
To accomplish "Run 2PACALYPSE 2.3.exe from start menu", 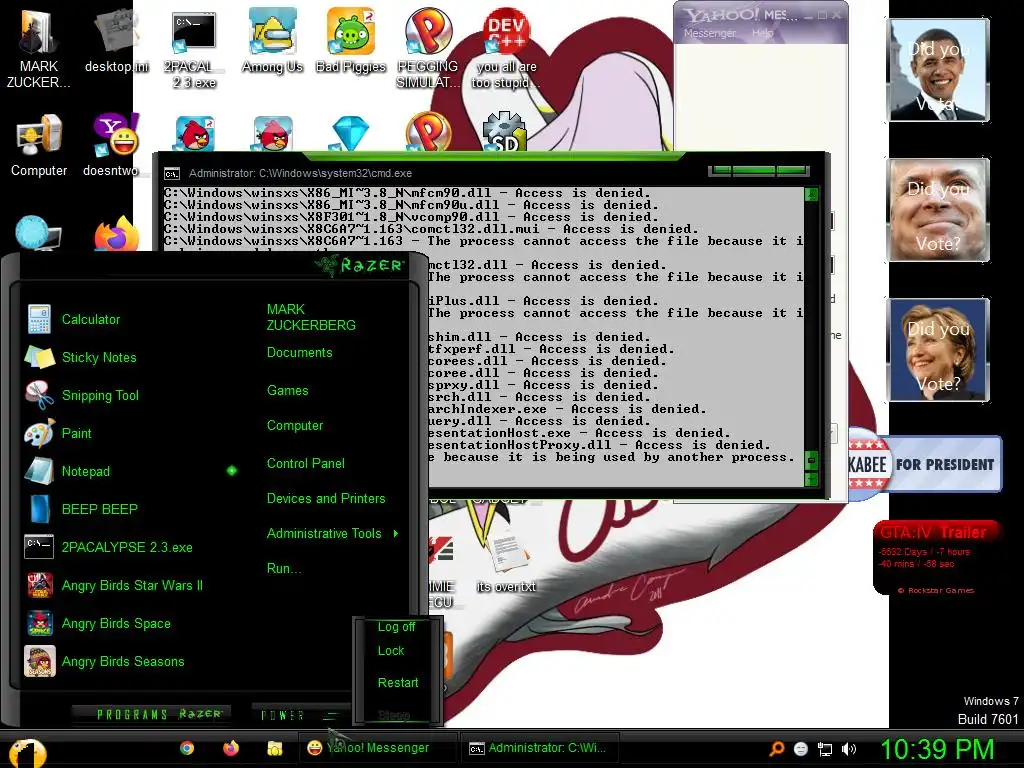I will [x=127, y=547].
